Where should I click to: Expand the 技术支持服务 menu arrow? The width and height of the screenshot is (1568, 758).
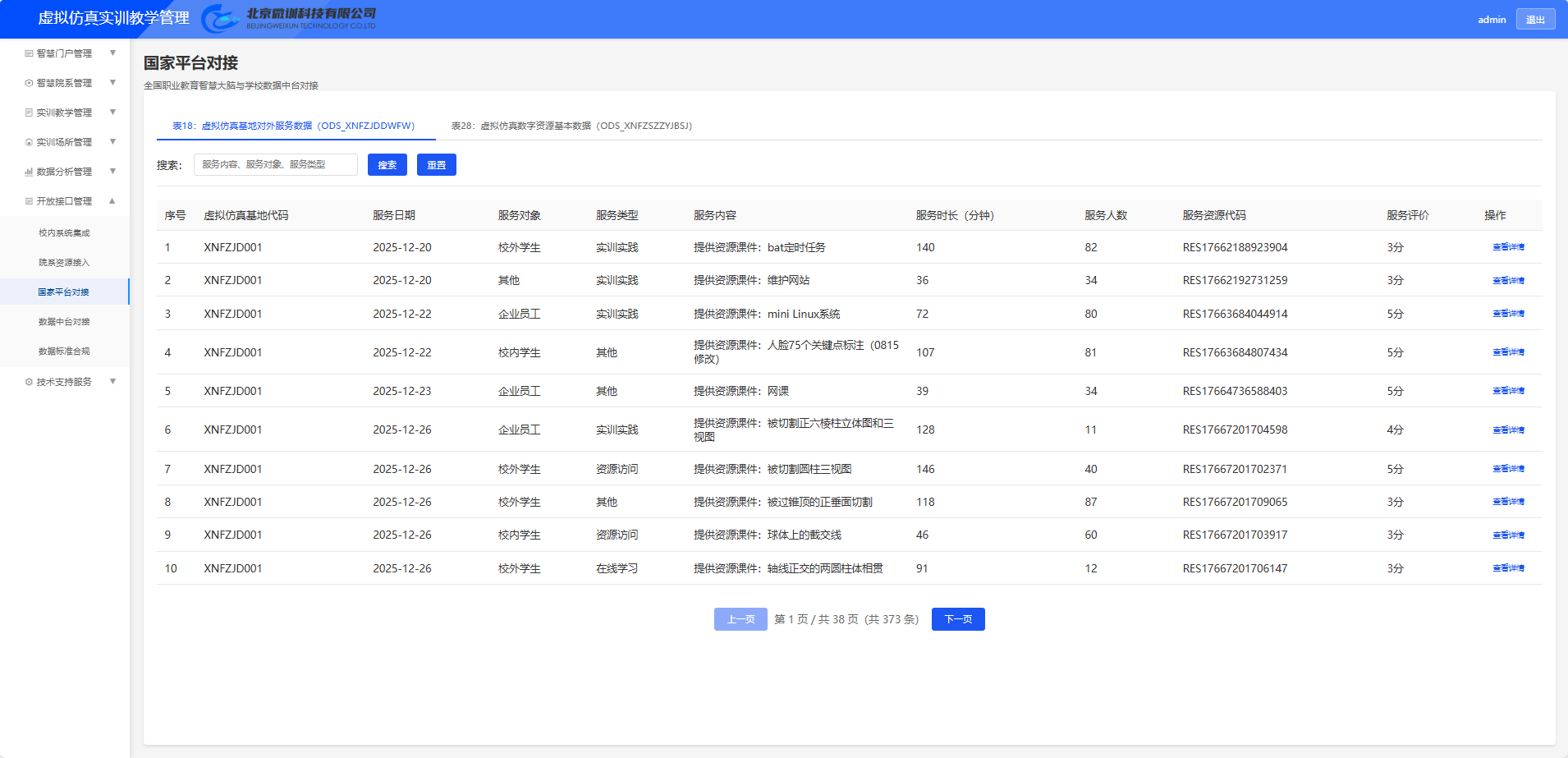click(112, 382)
